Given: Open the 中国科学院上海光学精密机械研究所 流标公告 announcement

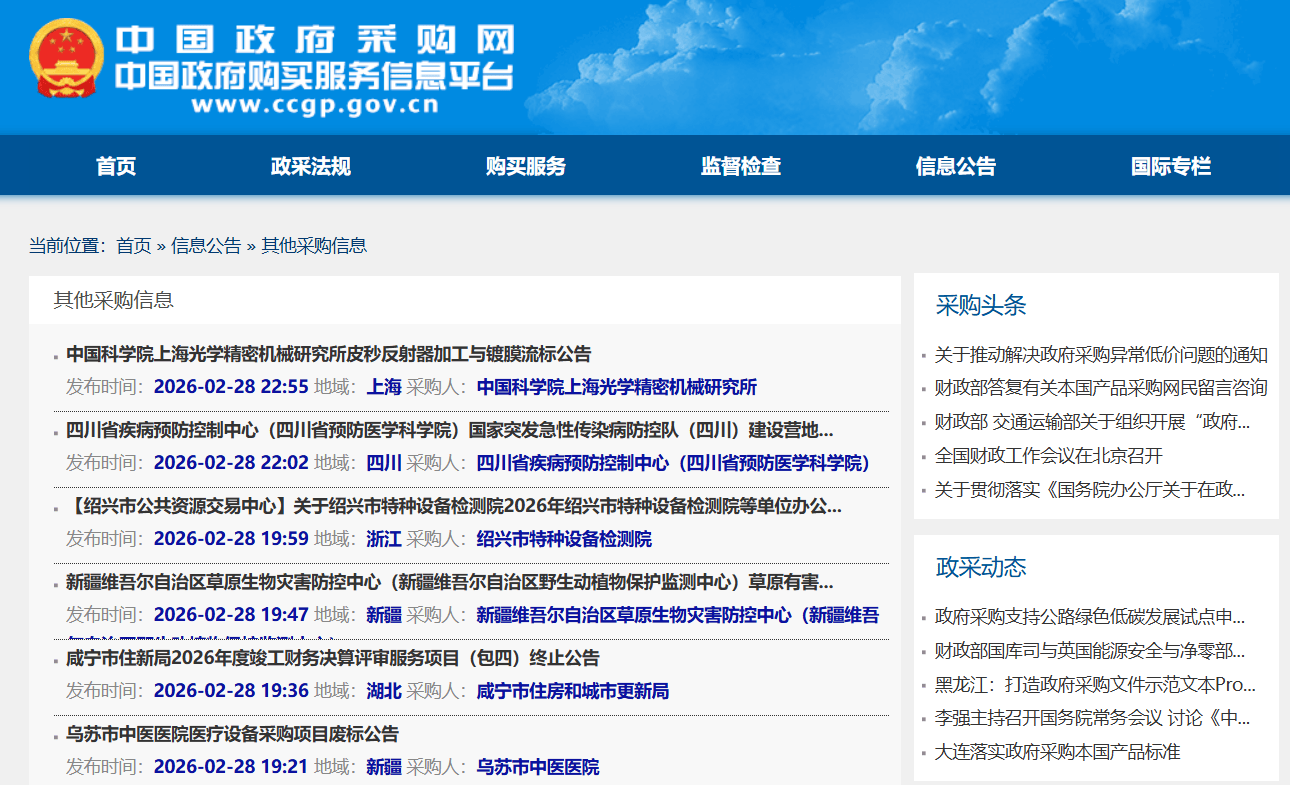Looking at the screenshot, I should click(328, 354).
